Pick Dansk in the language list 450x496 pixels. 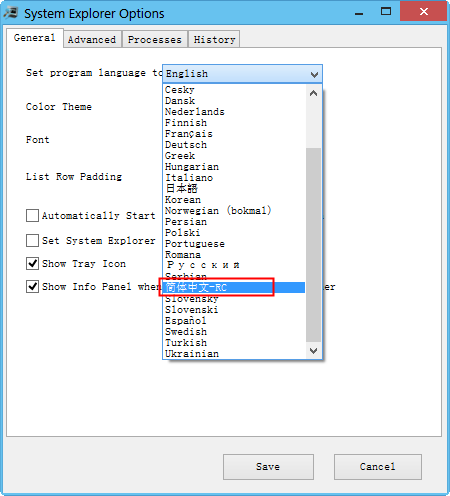[235, 101]
